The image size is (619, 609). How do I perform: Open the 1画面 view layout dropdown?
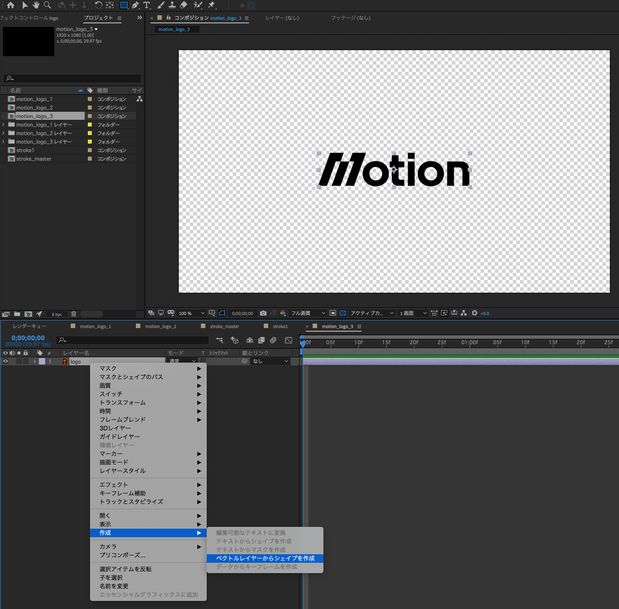click(413, 313)
